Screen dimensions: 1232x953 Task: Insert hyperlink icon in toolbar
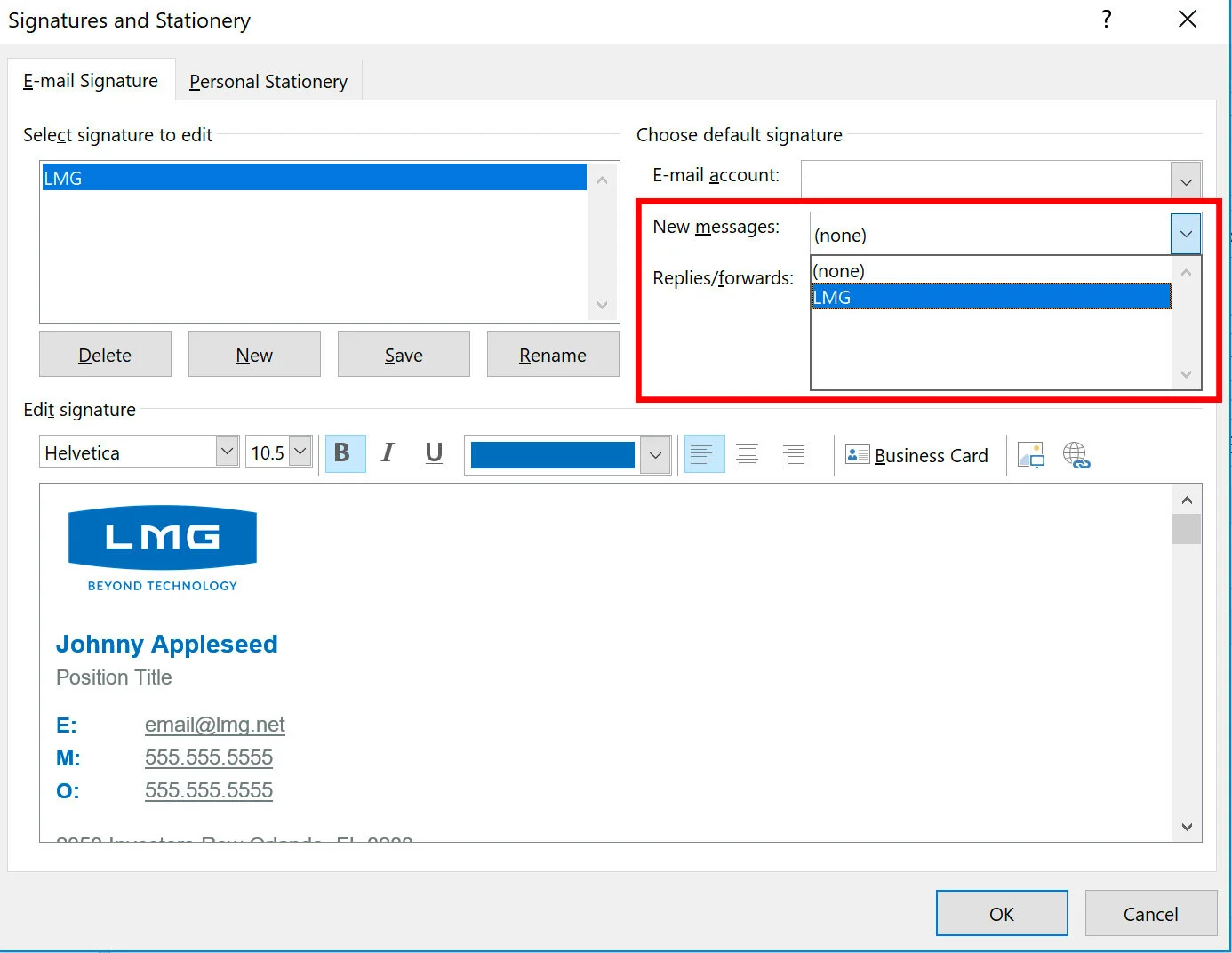pos(1076,455)
